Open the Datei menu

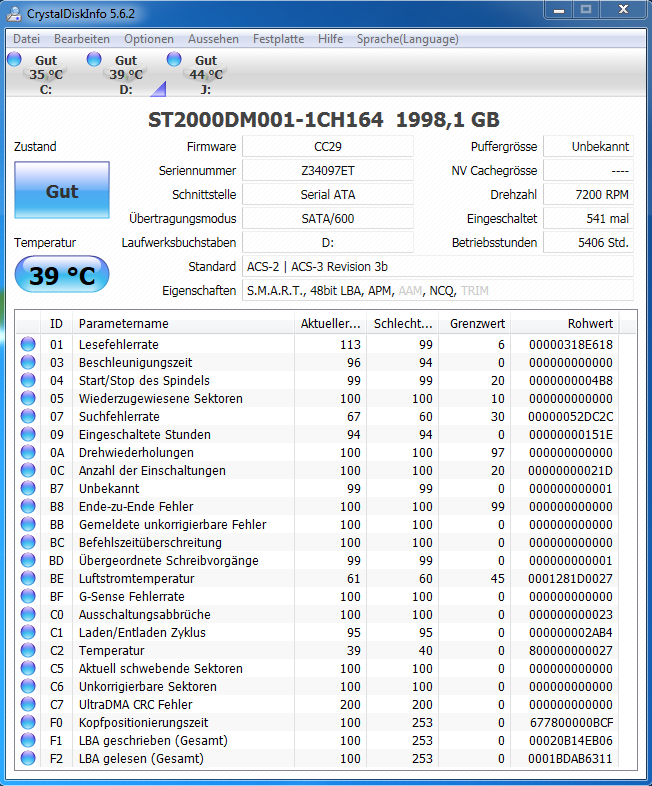tap(26, 39)
